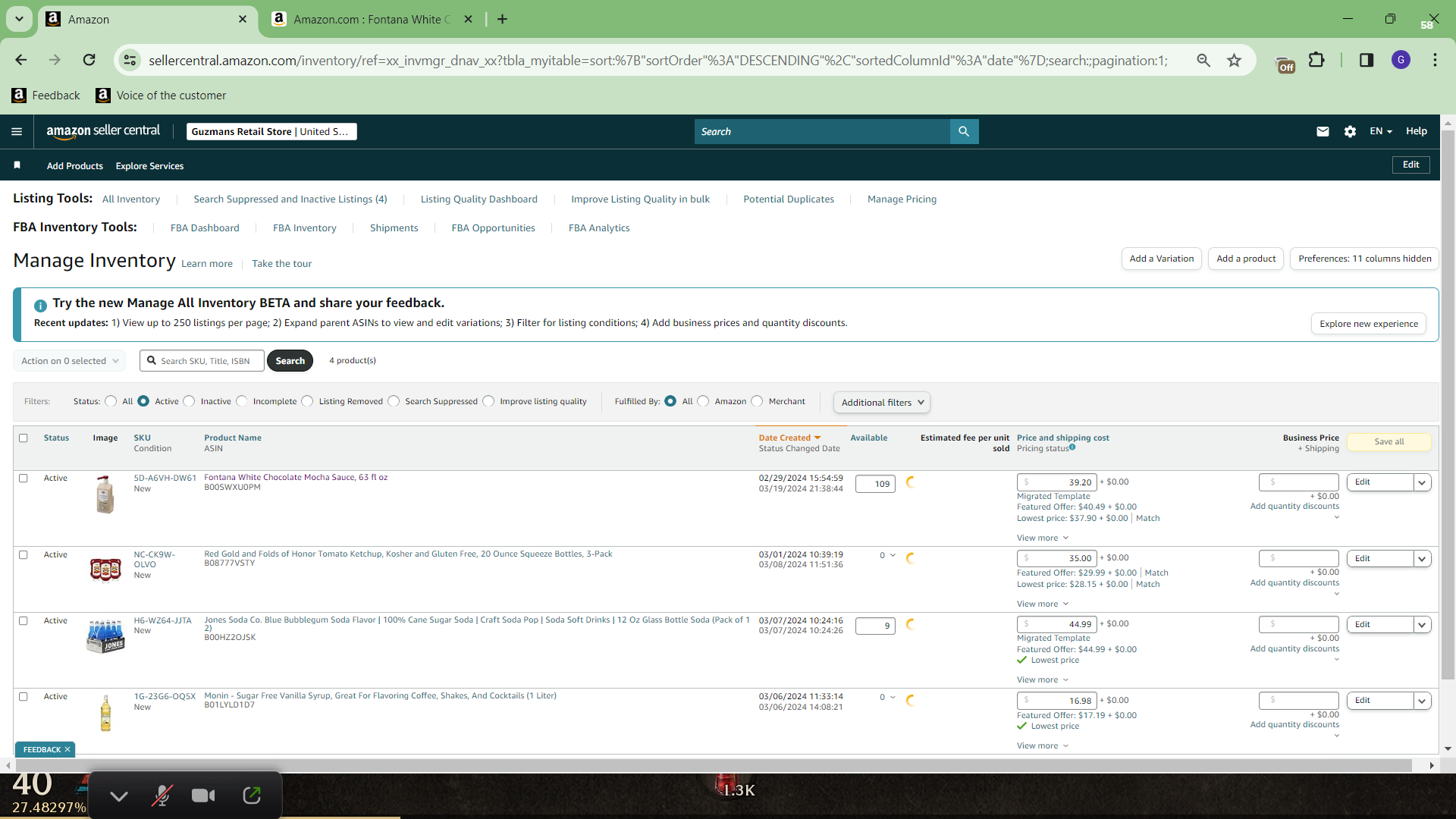Click the zoom magnifier icon in address bar
This screenshot has width=1456, height=819.
(1203, 60)
